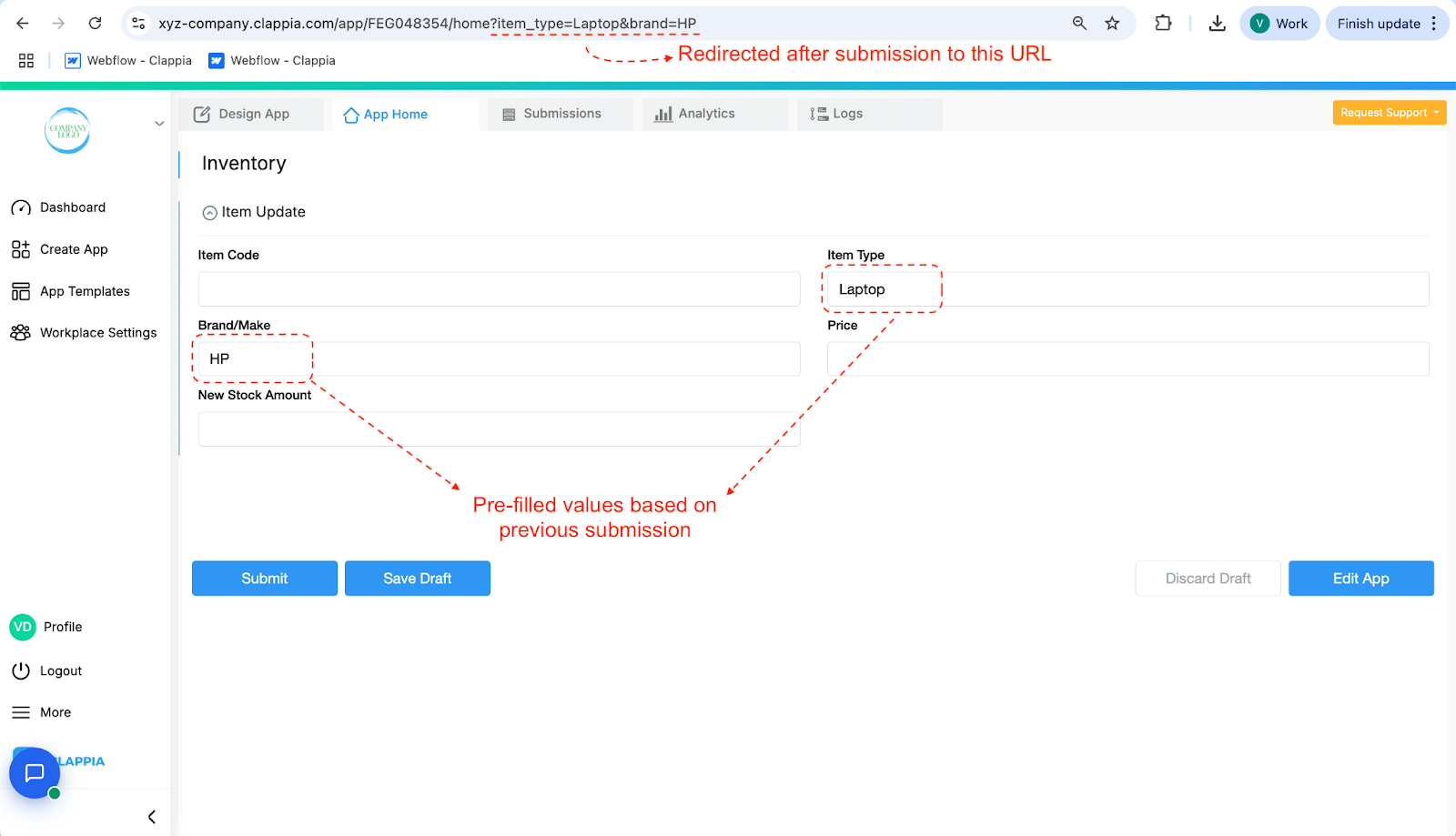Collapse the sidebar with the left chevron
The width and height of the screenshot is (1456, 836).
(152, 817)
